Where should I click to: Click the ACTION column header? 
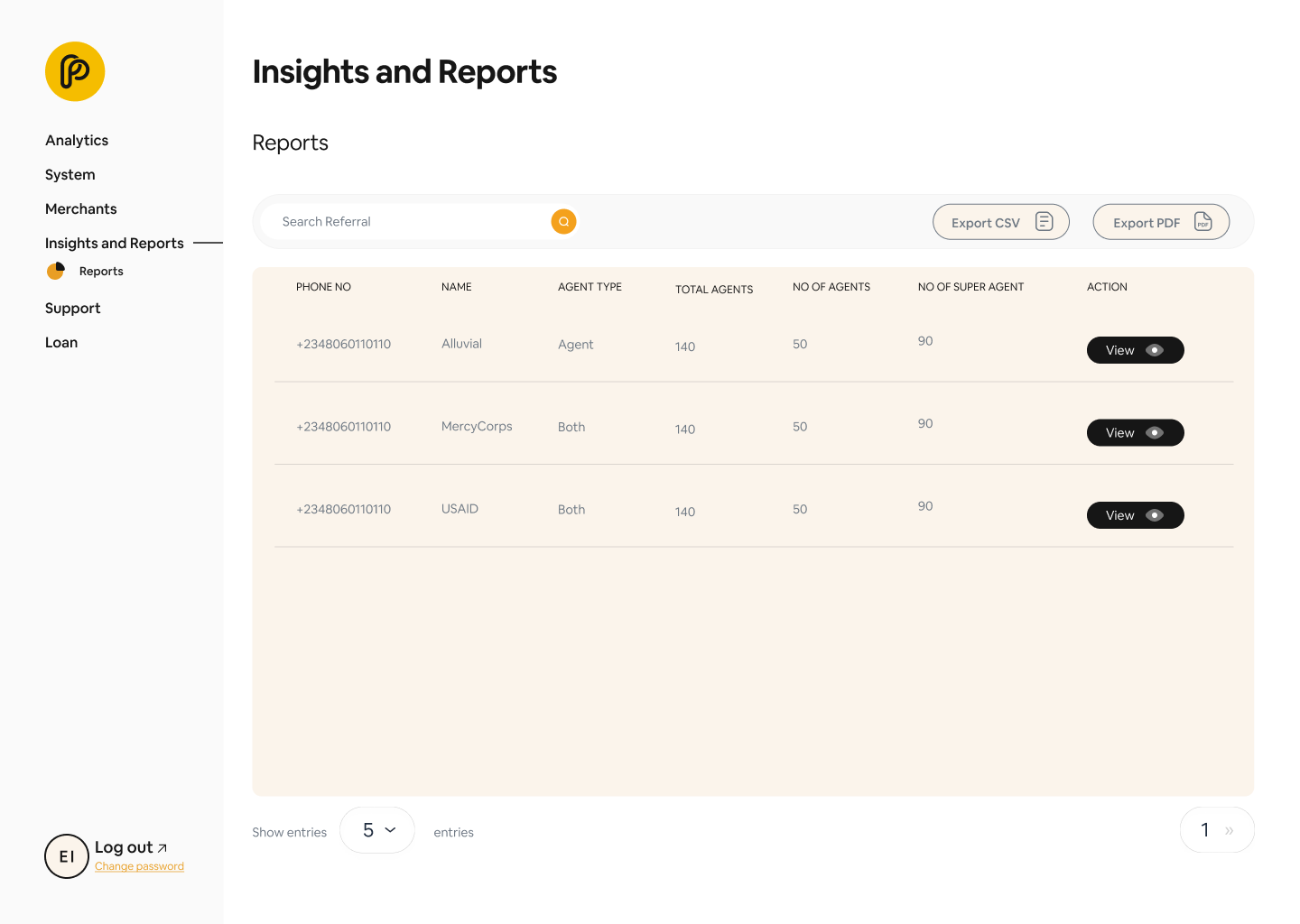(x=1107, y=287)
